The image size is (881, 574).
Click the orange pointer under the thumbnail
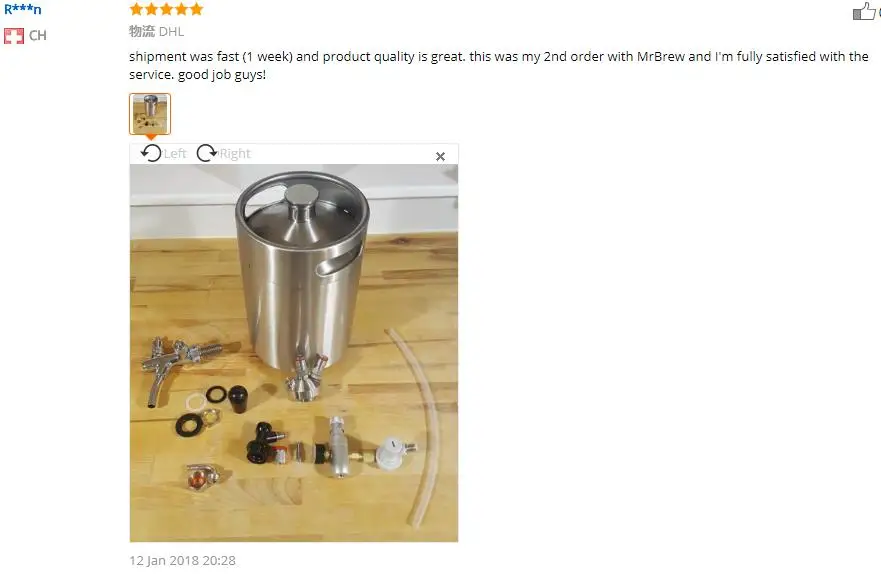[151, 137]
